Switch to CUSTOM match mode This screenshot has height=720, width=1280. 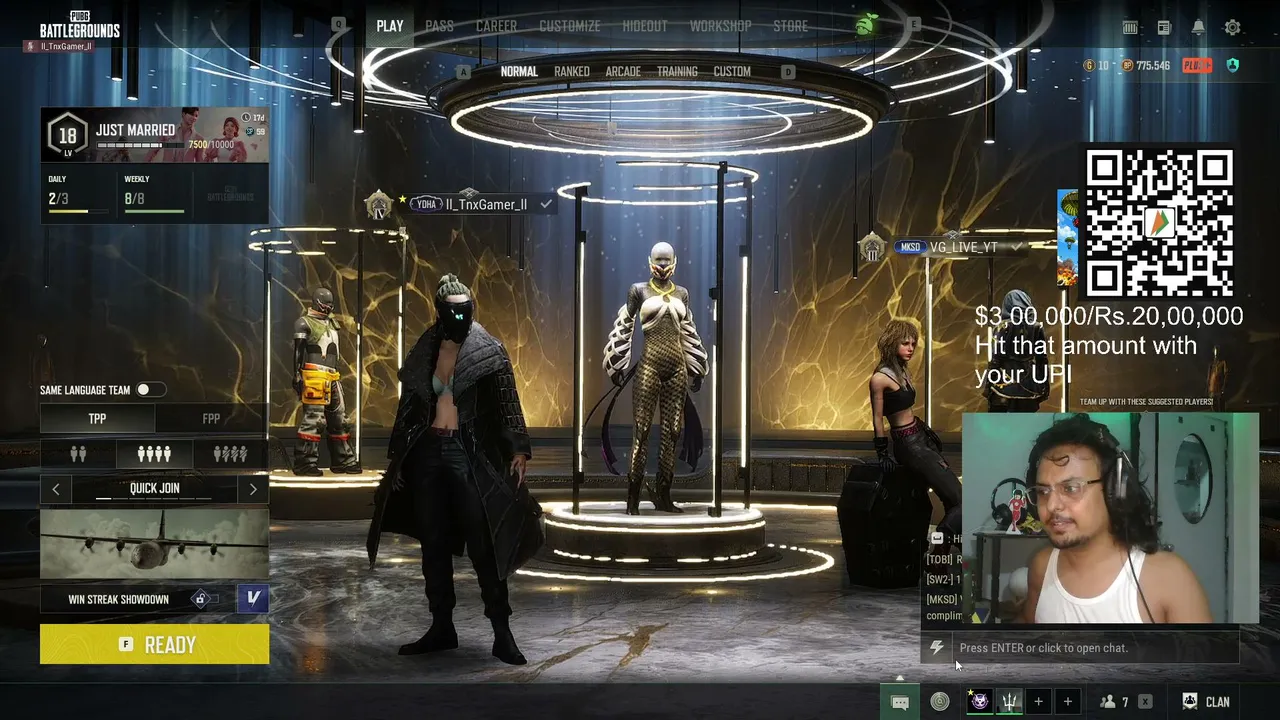coord(732,72)
